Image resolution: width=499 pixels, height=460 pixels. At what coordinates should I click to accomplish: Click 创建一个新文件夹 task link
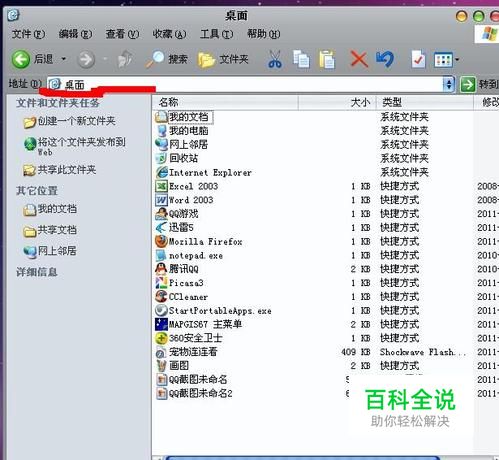tap(69, 121)
